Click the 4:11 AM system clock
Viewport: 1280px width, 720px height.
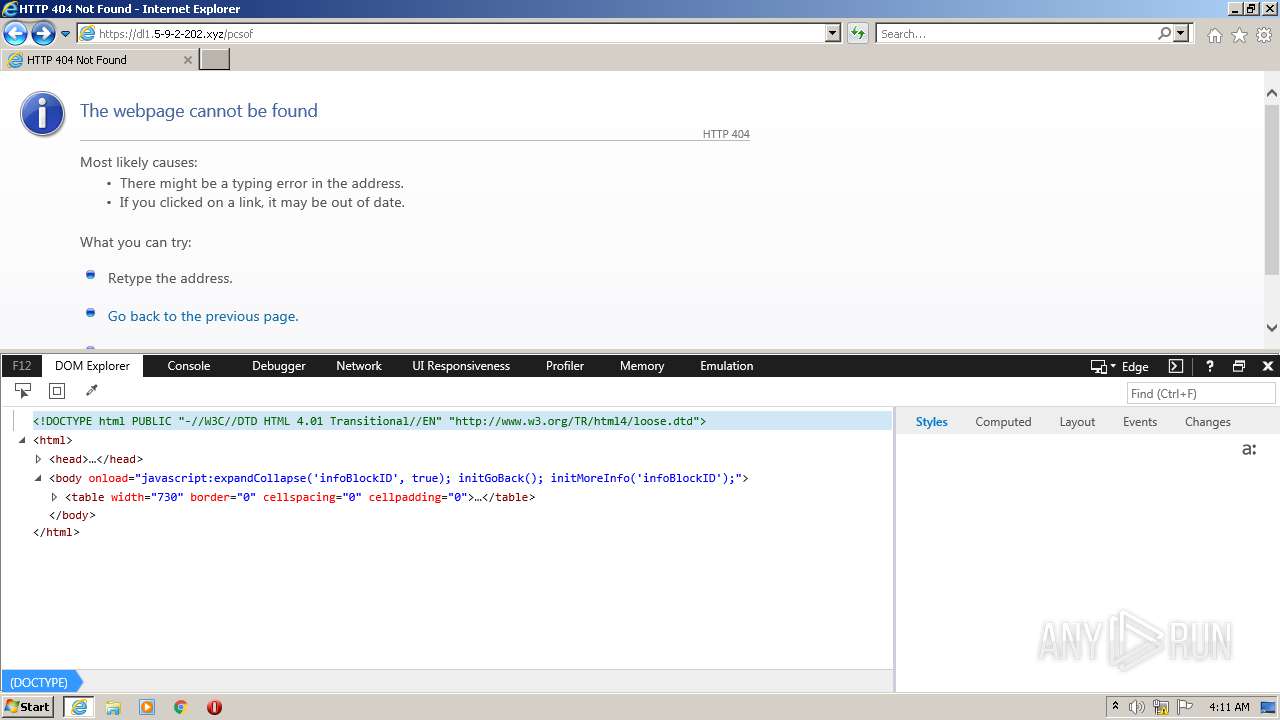click(x=1229, y=707)
